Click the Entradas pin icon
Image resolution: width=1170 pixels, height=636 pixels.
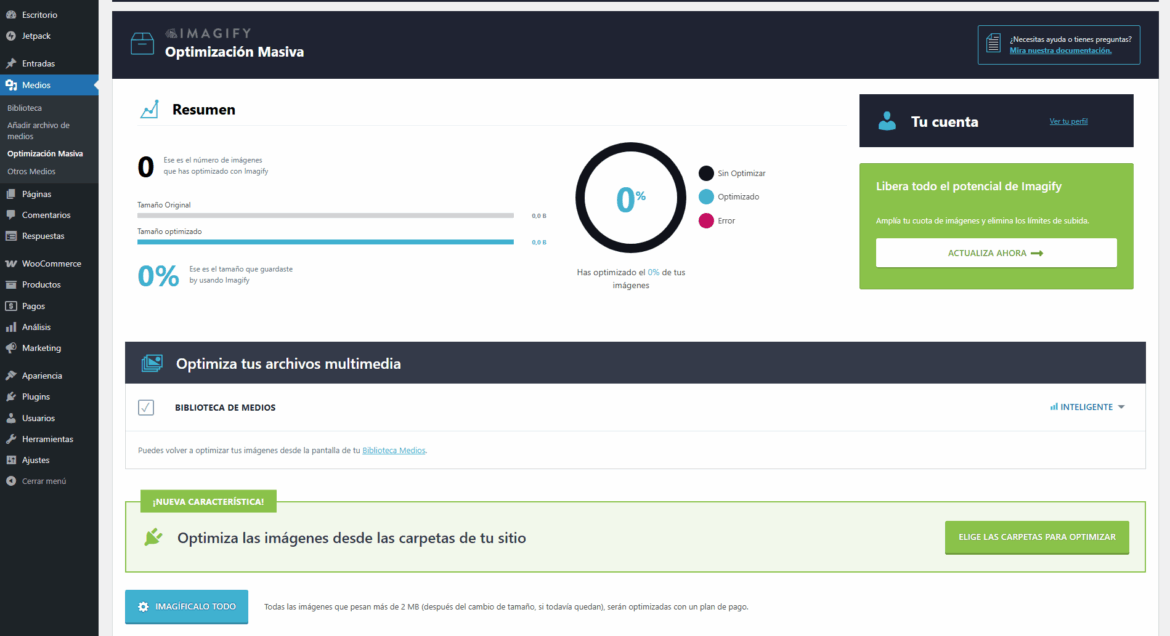pos(11,63)
